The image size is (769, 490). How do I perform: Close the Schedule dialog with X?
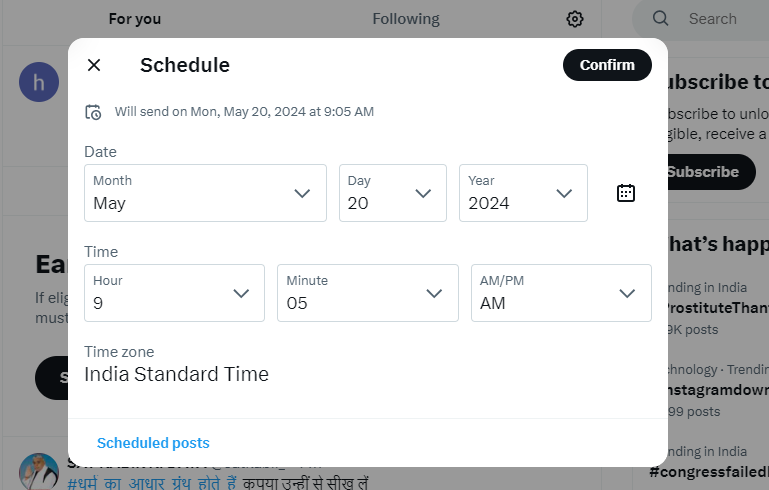point(94,65)
